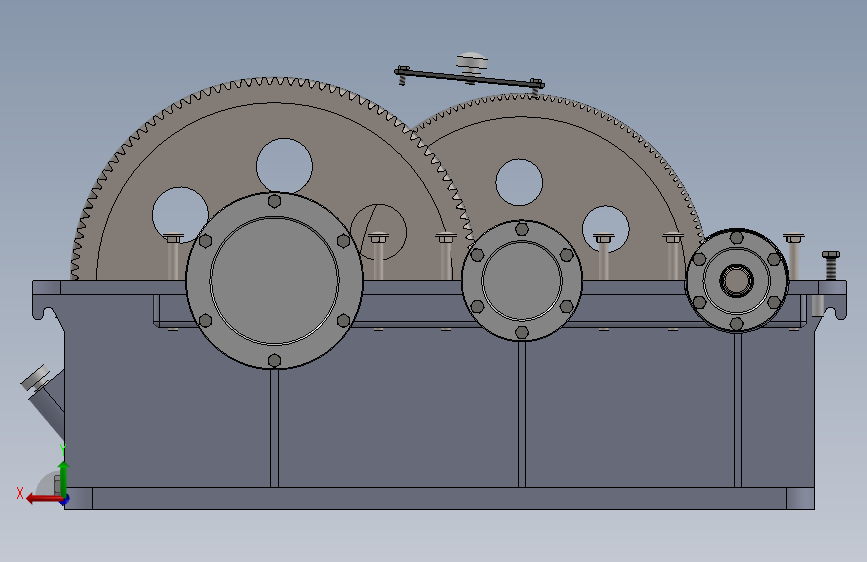This screenshot has width=867, height=562.
Task: Select the upper lightening hole in the right gear
Action: tap(519, 183)
